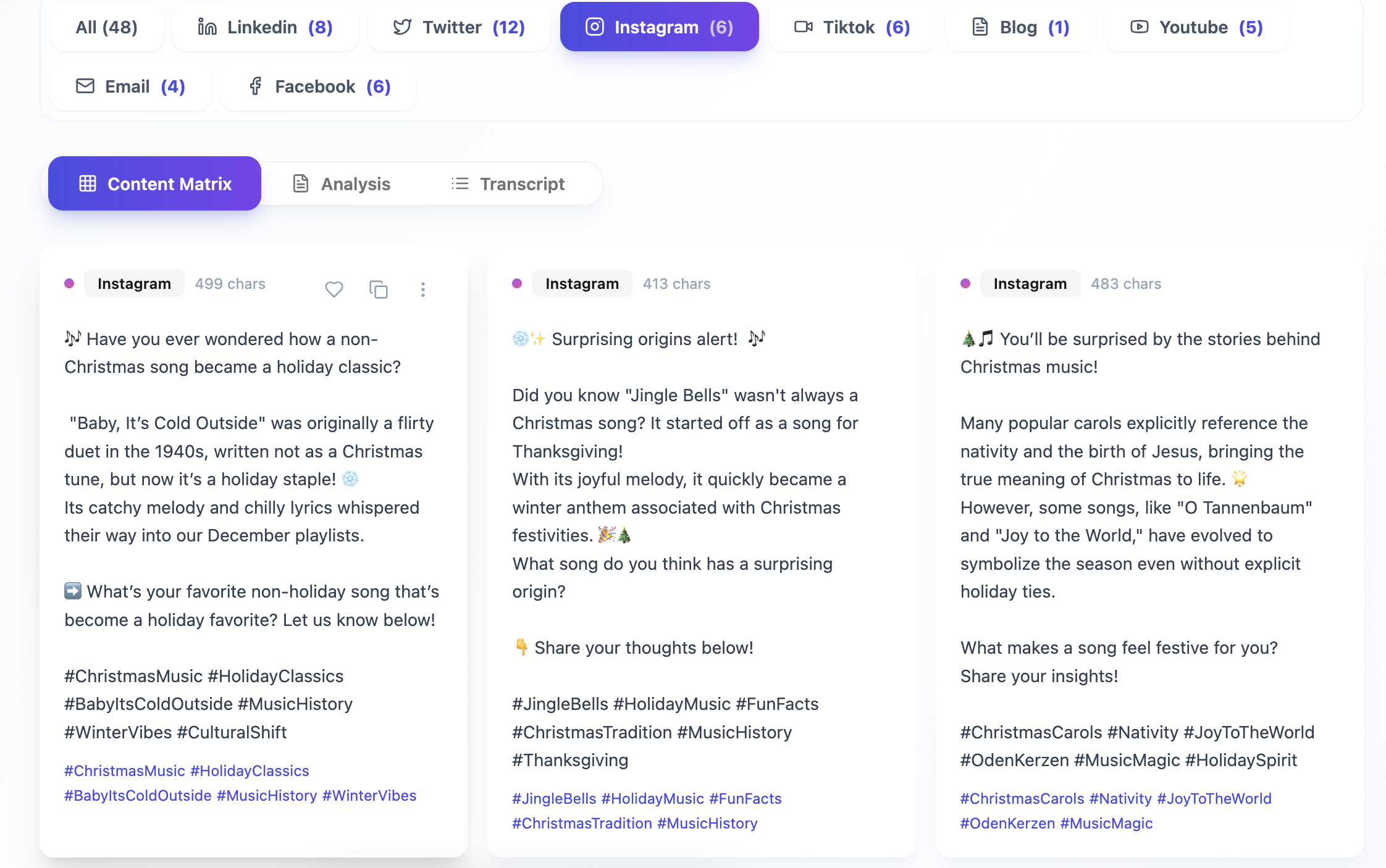The height and width of the screenshot is (868, 1386).
Task: Show Facebook posts only
Action: point(318,86)
